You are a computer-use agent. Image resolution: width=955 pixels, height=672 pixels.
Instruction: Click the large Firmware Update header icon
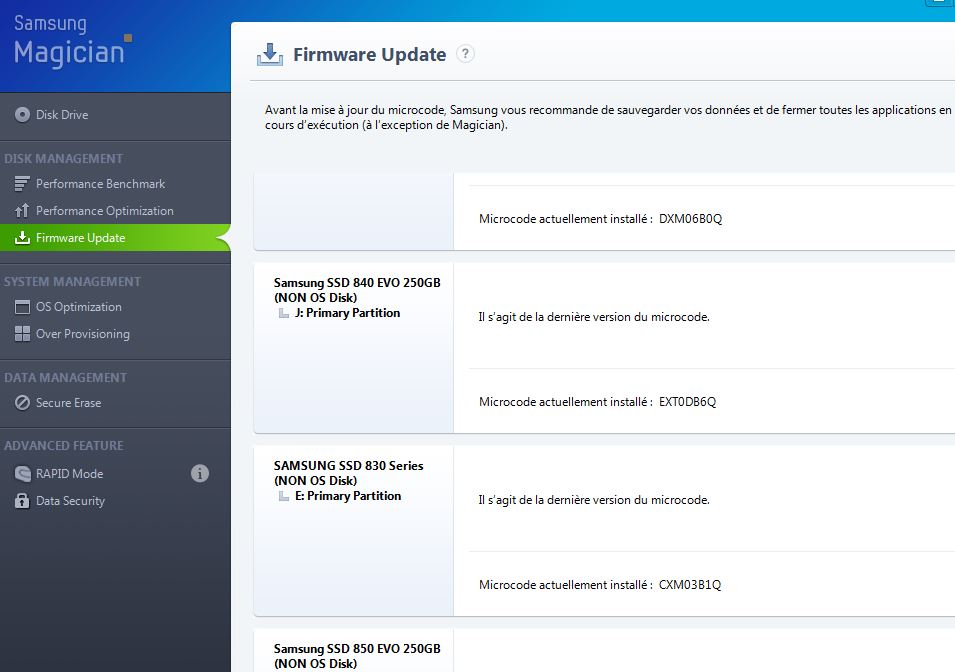[270, 54]
